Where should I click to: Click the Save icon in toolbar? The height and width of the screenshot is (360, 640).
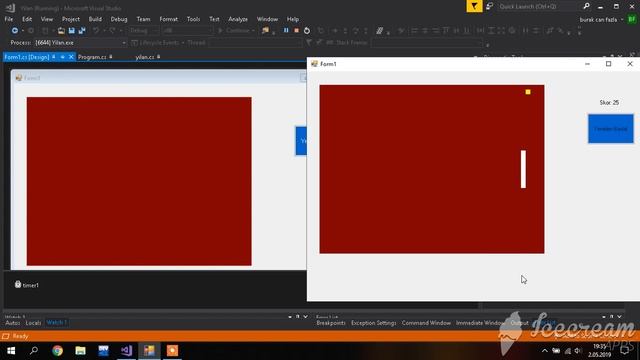click(72, 31)
